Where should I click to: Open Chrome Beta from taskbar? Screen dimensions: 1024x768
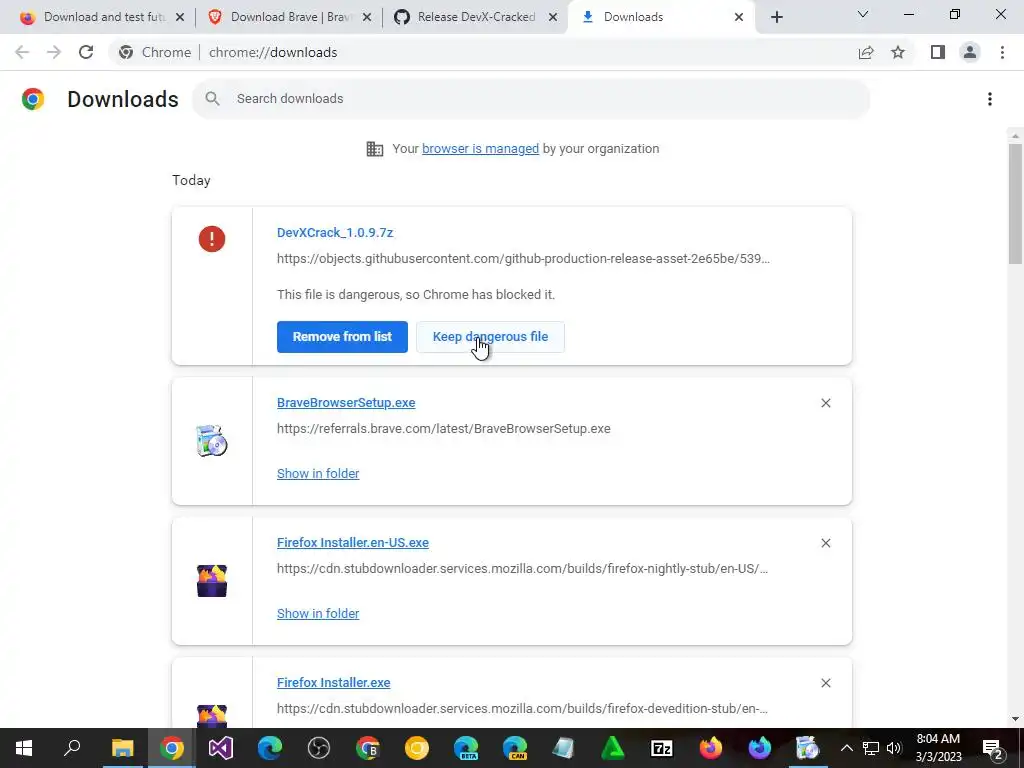click(368, 748)
